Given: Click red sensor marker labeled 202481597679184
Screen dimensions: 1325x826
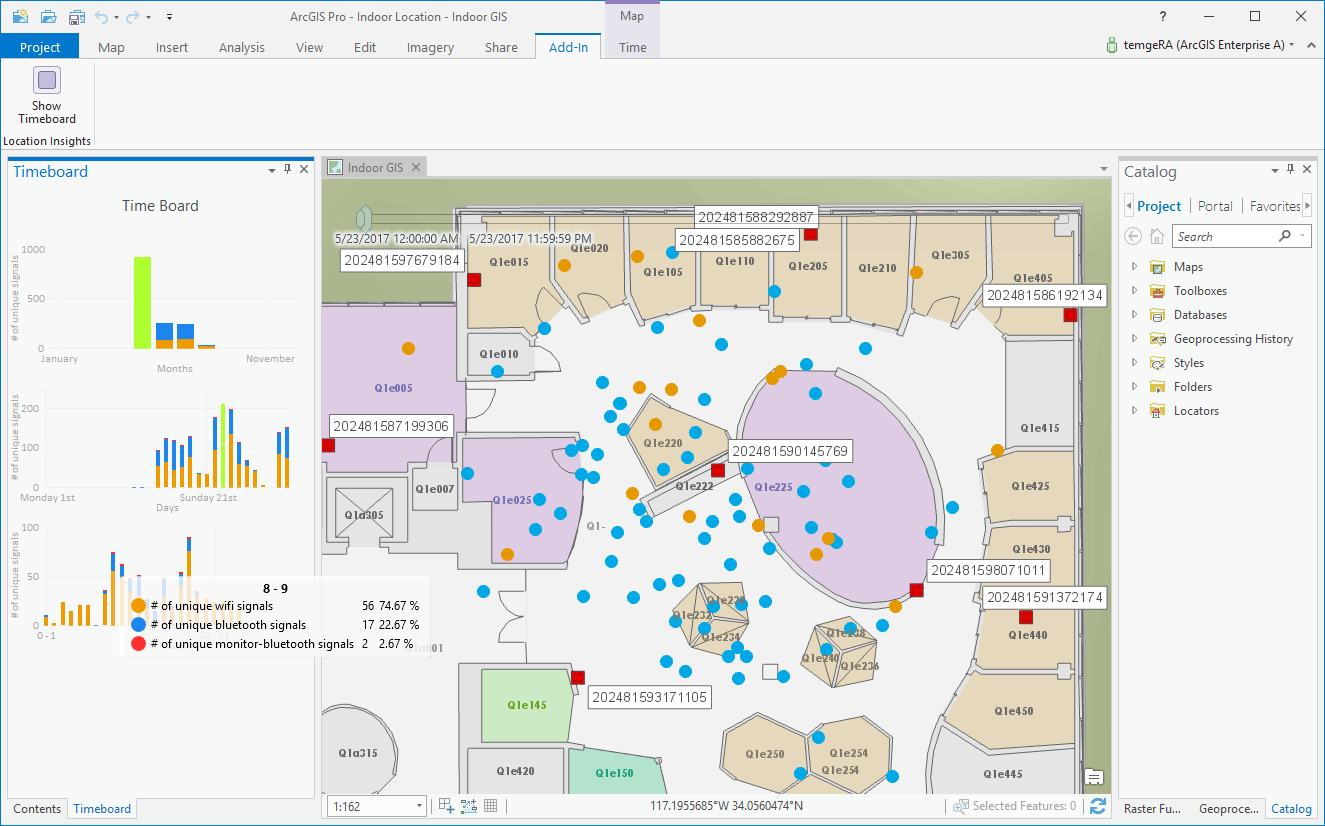Looking at the screenshot, I should (475, 281).
